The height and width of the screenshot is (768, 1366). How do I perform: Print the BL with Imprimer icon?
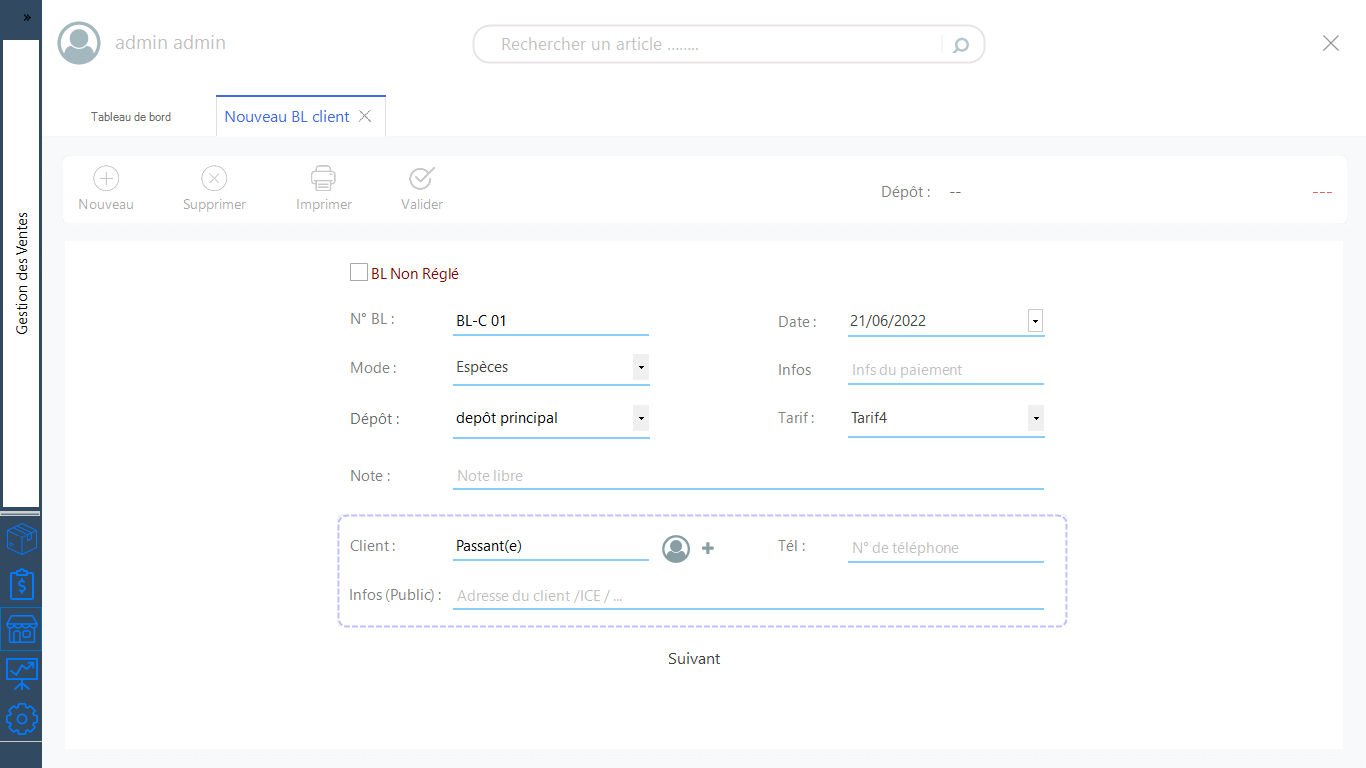323,179
